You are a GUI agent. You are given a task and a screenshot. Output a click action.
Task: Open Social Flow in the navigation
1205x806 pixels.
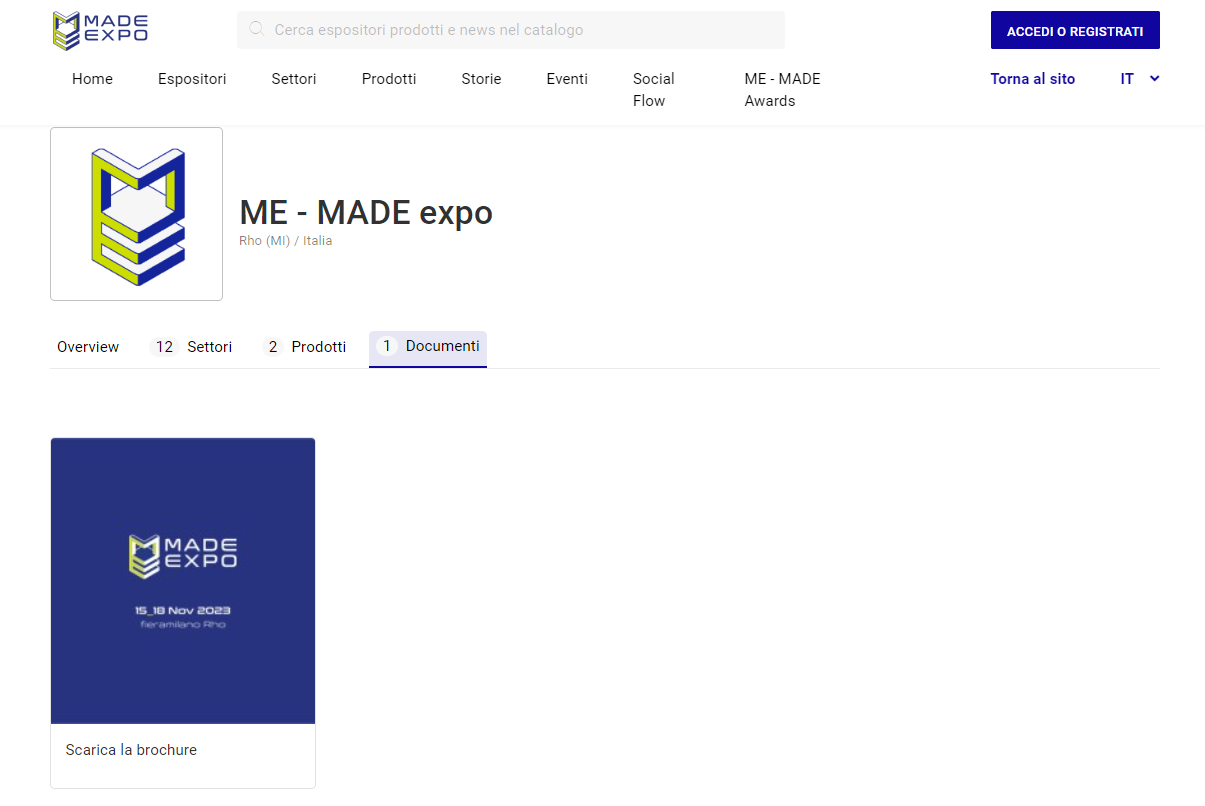(x=654, y=90)
